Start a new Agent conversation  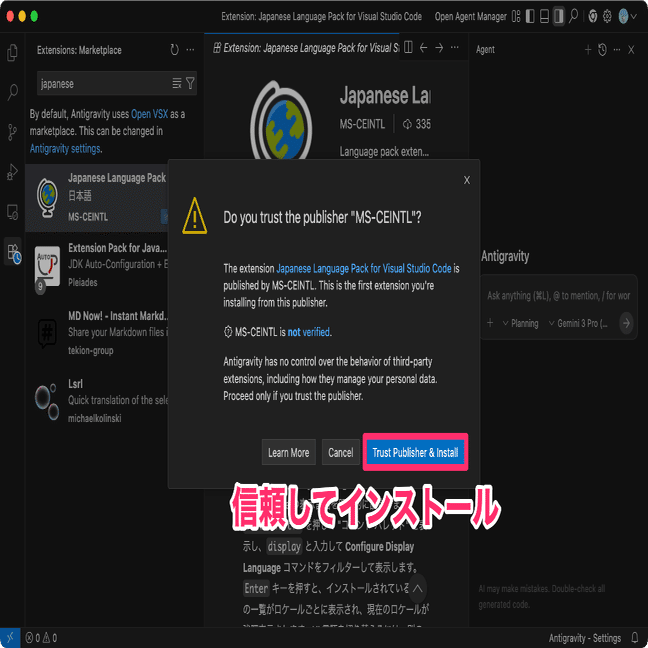coord(588,50)
